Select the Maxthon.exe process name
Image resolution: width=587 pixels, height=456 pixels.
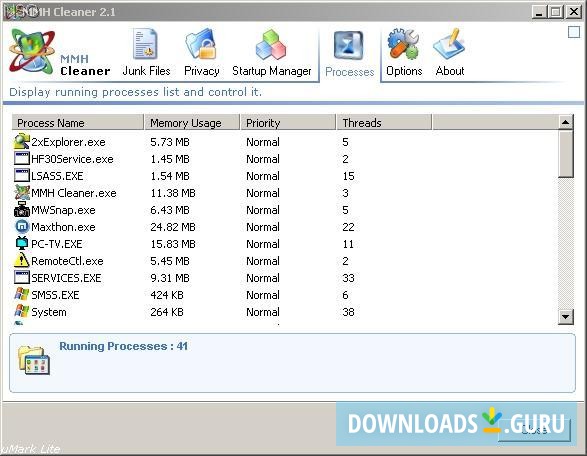click(63, 227)
